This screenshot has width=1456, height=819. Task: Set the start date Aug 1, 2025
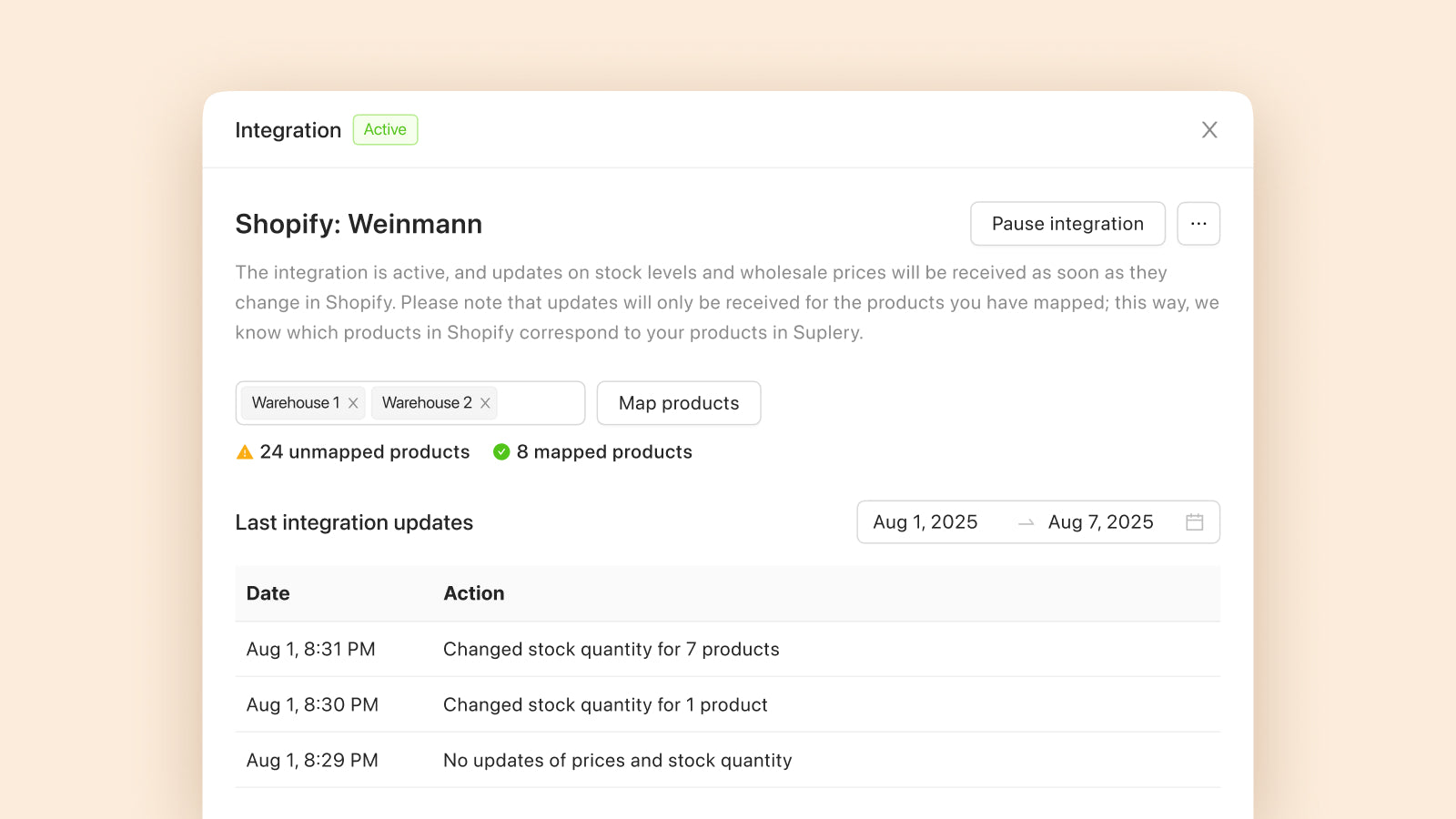click(925, 522)
